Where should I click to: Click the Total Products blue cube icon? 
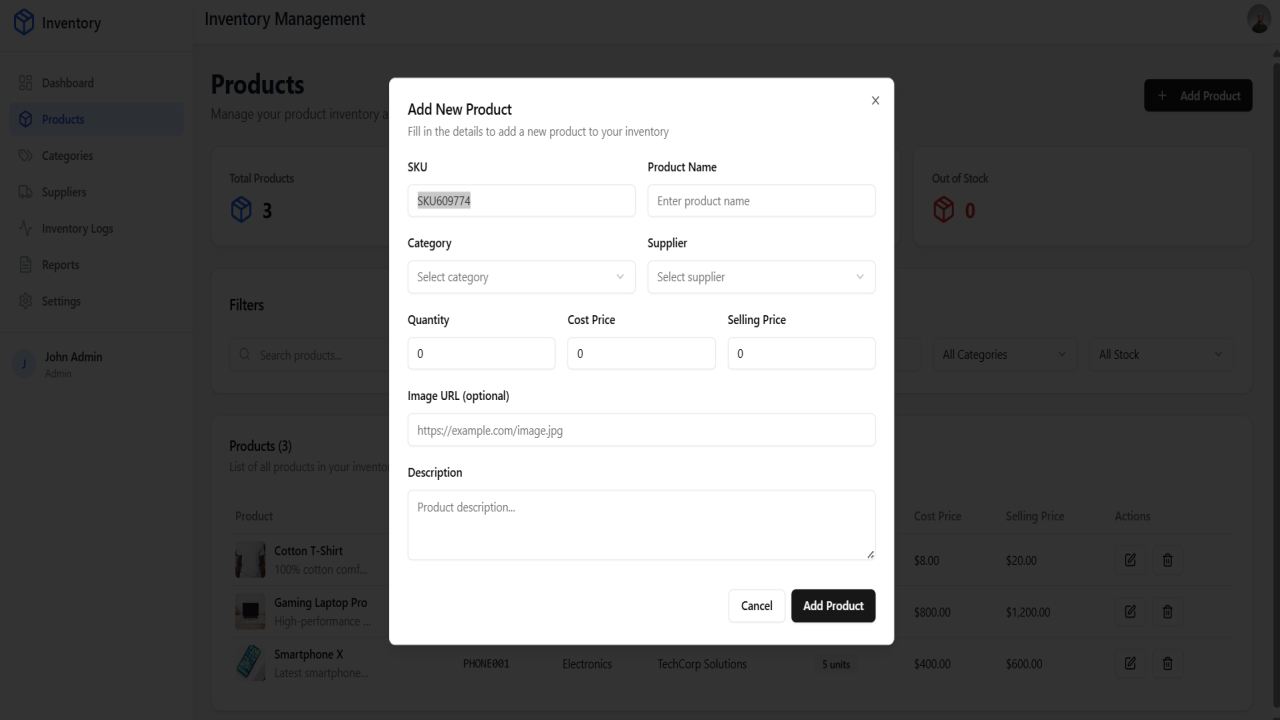(240, 210)
